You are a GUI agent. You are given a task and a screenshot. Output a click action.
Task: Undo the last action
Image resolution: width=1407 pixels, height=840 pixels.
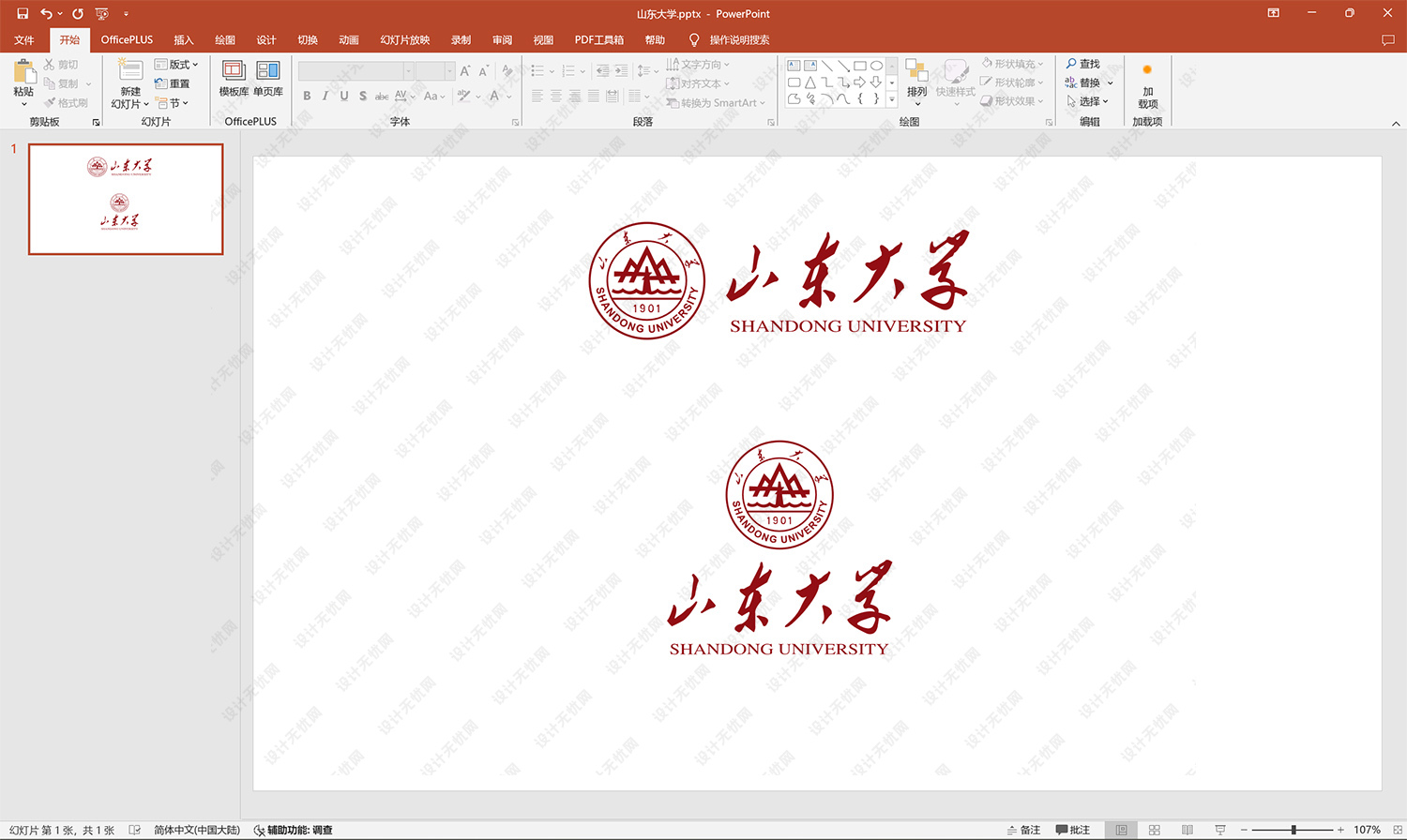[x=45, y=13]
